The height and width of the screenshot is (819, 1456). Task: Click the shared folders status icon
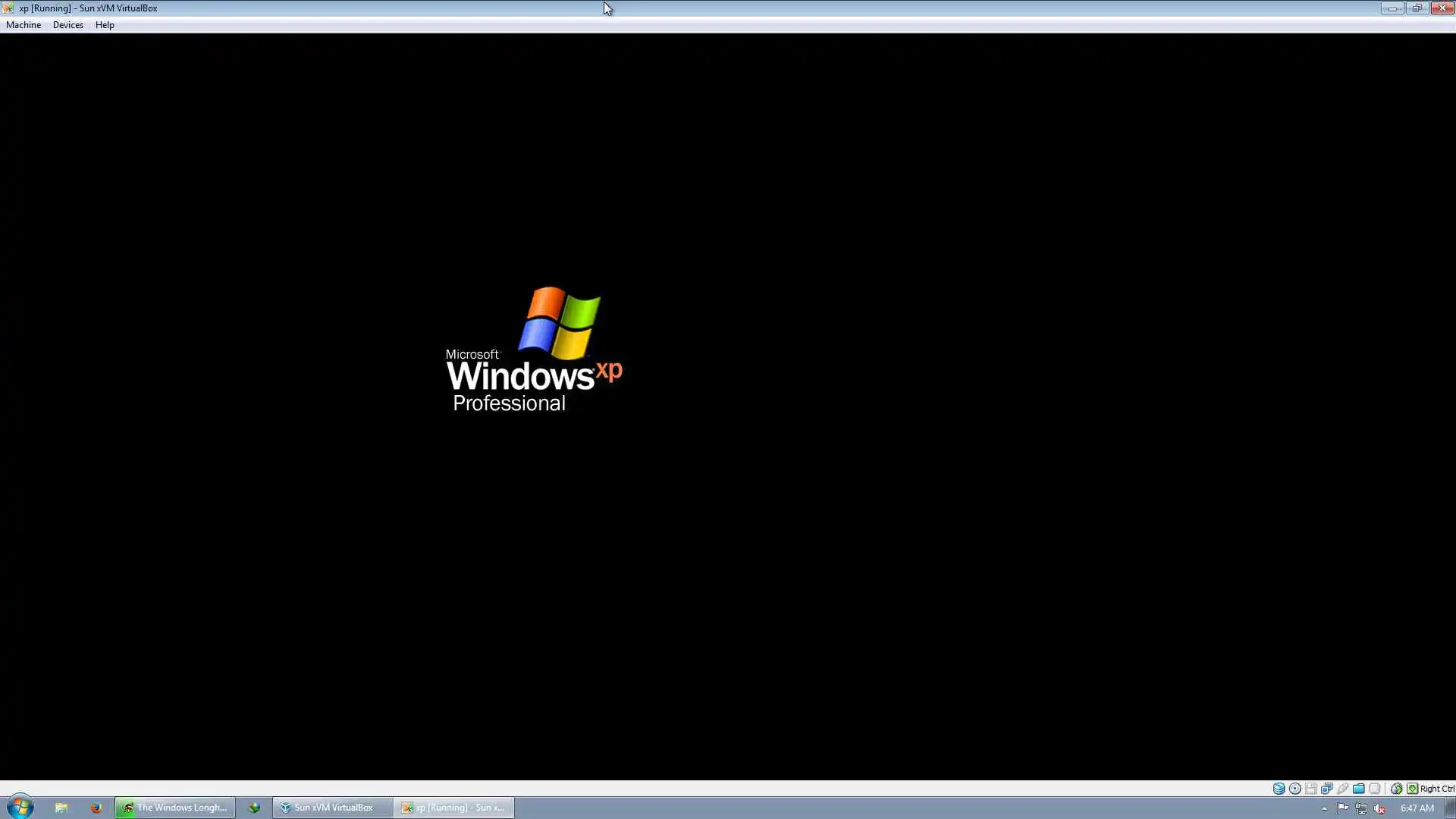(1359, 789)
